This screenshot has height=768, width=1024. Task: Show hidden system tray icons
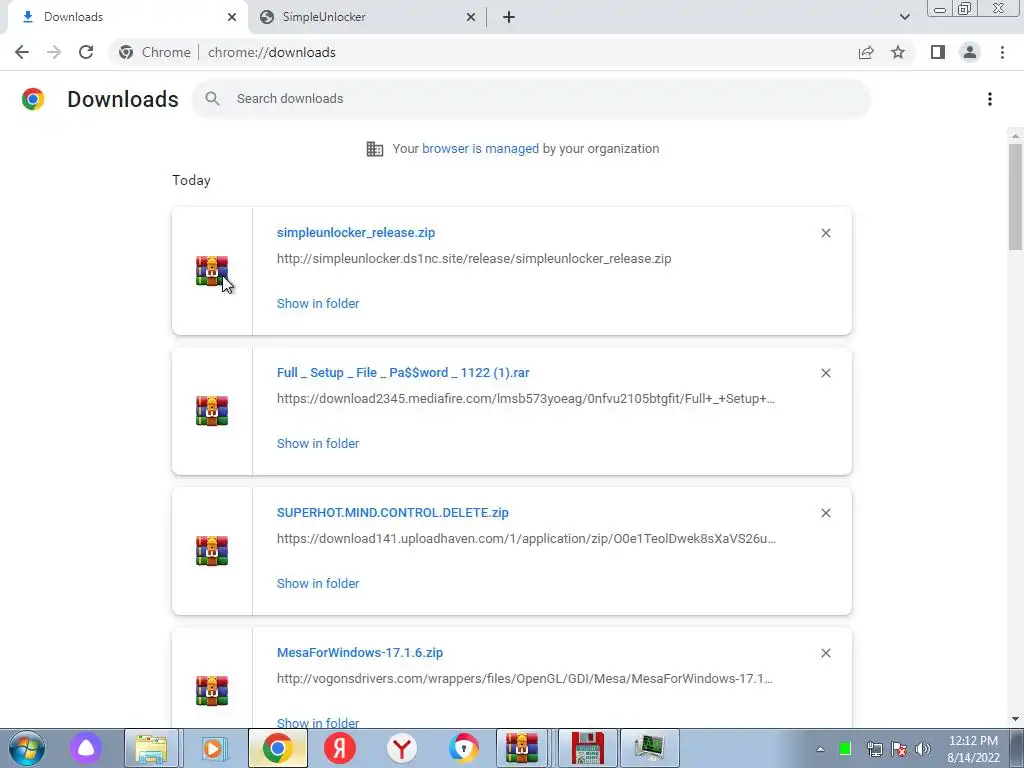pos(820,749)
